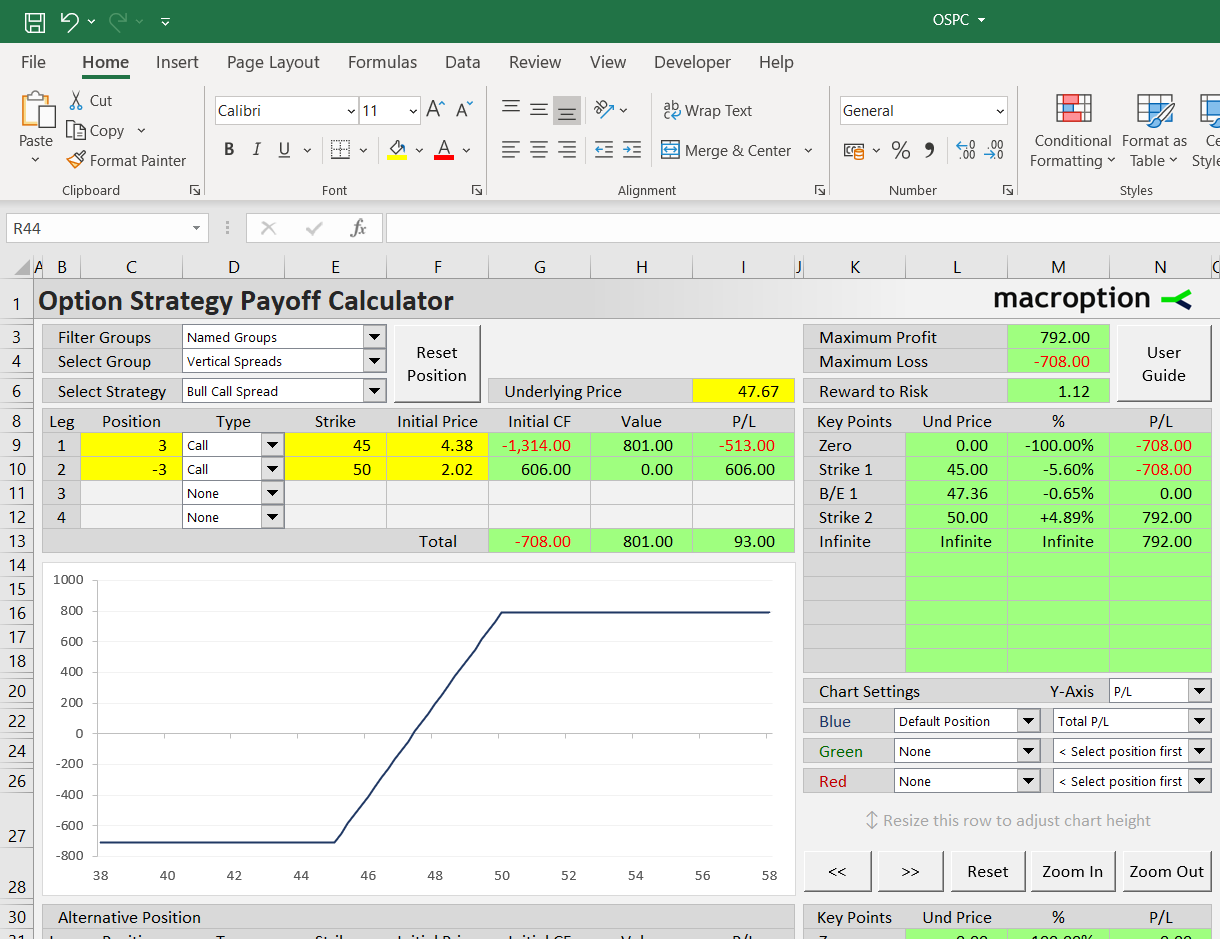The height and width of the screenshot is (939, 1220).
Task: Open the Select Strategy dropdown
Action: pos(375,391)
